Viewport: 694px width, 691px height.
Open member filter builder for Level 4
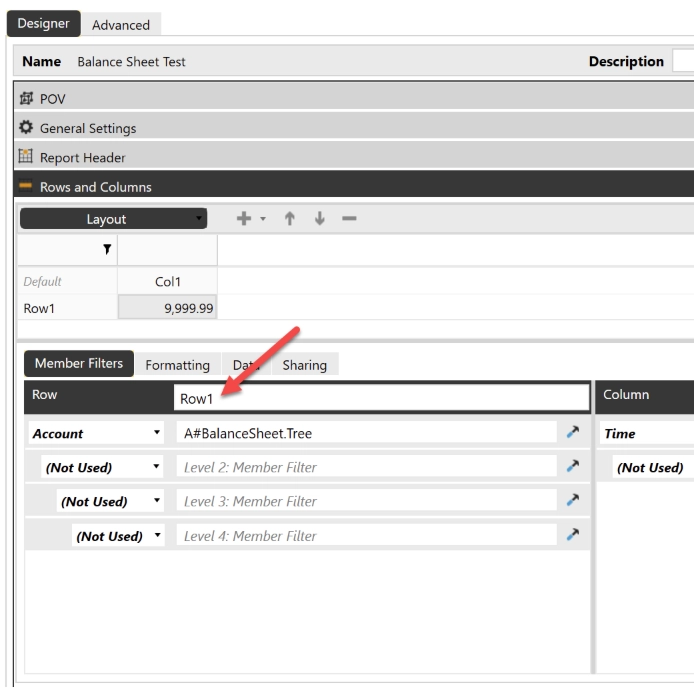tap(573, 535)
